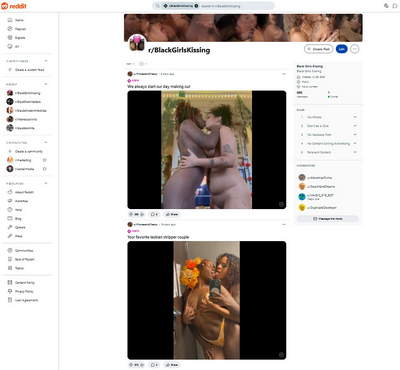Open Best of Reddit icon
This screenshot has height=370, width=400.
point(10,259)
